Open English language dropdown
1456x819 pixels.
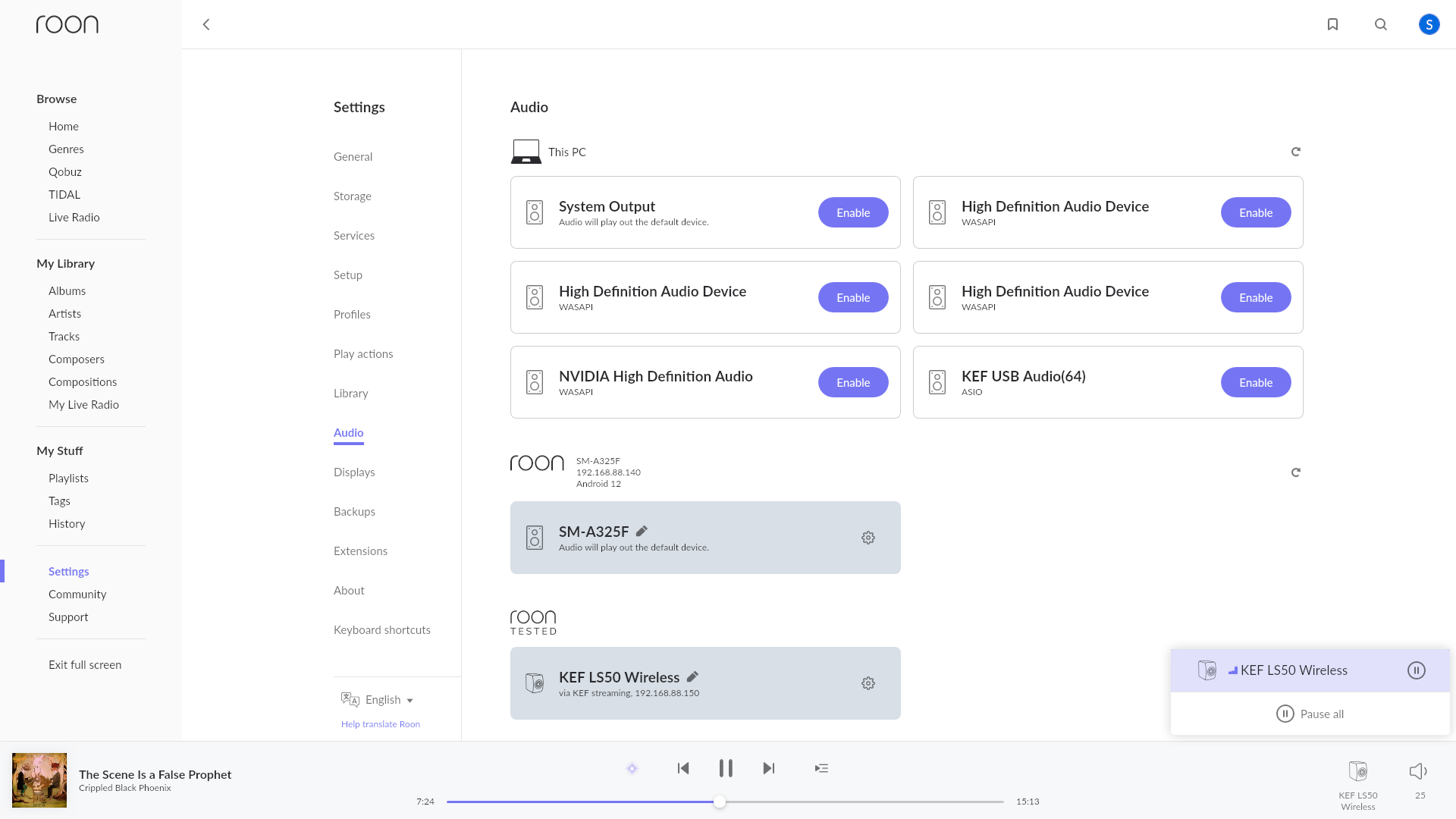click(390, 700)
